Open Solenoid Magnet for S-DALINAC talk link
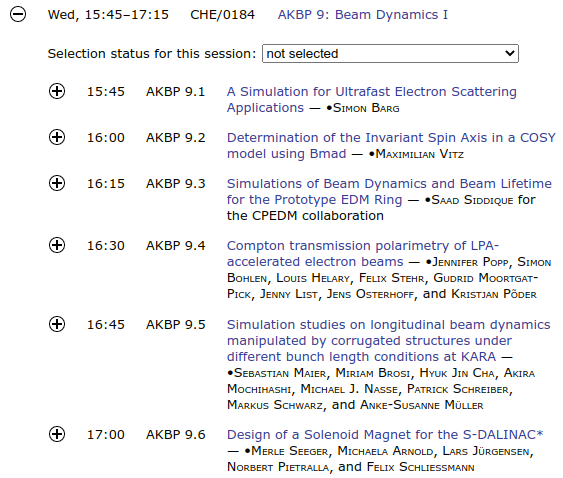 click(x=385, y=435)
